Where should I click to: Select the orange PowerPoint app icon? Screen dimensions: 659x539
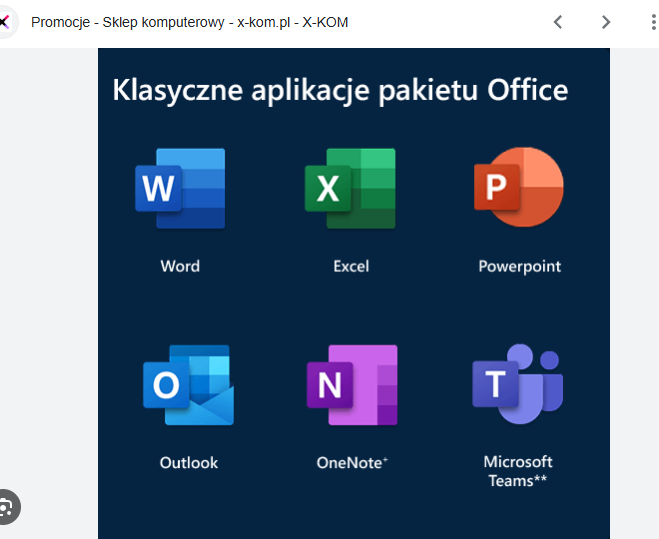point(518,188)
